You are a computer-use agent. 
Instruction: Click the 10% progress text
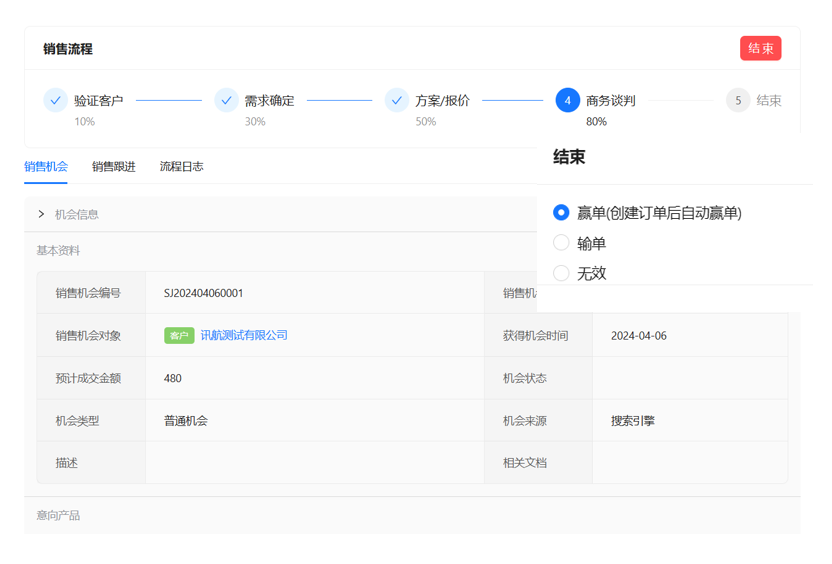(x=84, y=122)
